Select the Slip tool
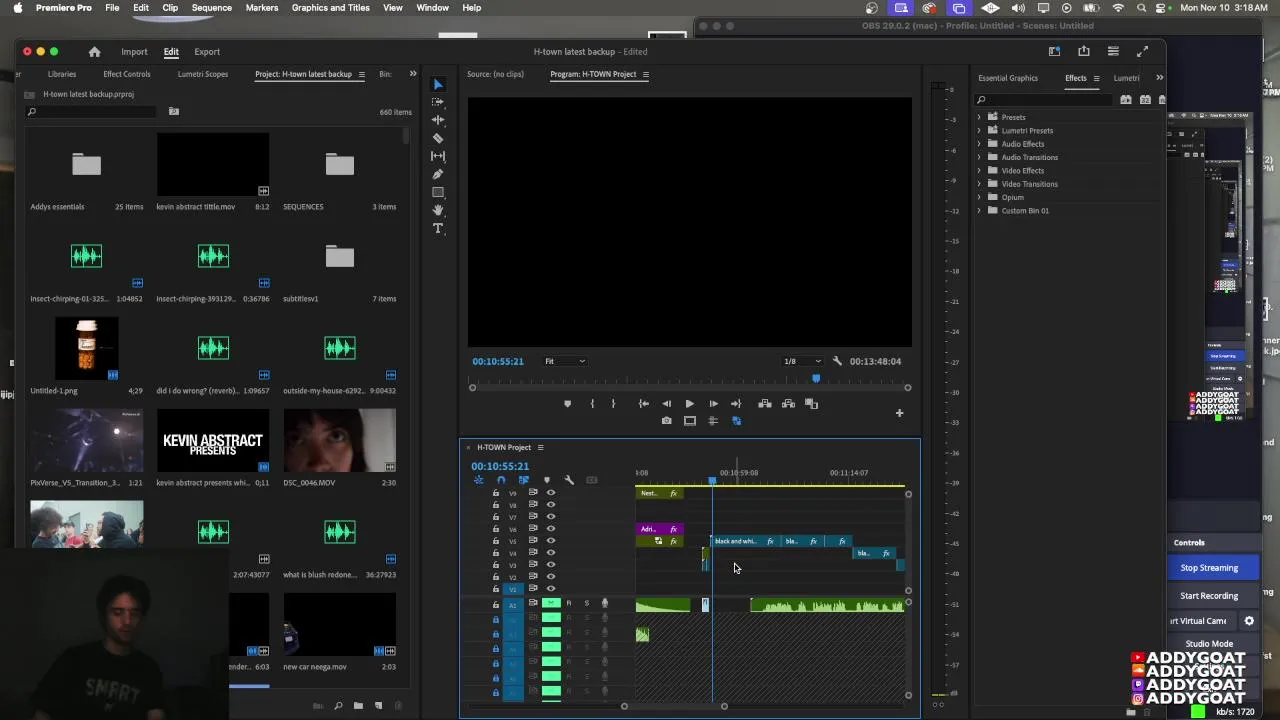 [438, 156]
